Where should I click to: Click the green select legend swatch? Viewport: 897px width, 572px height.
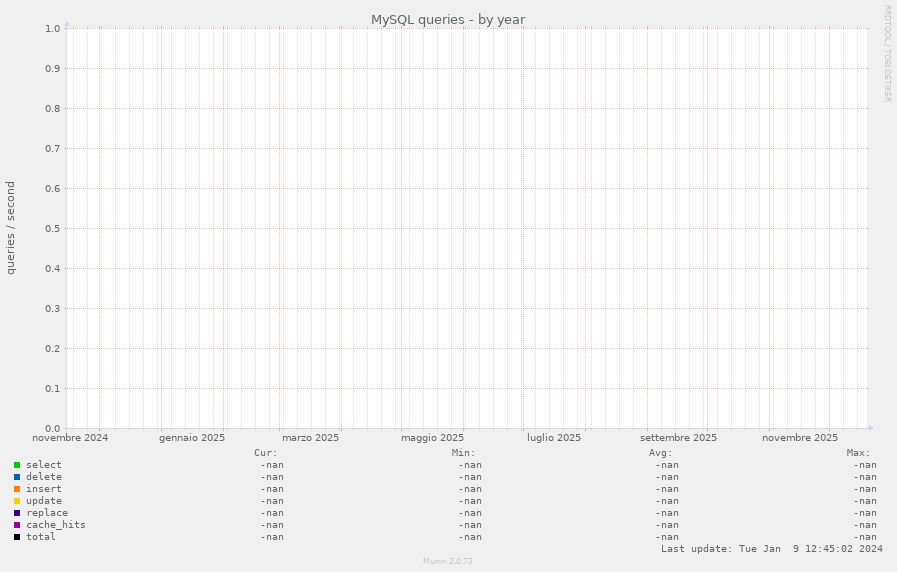[17, 465]
